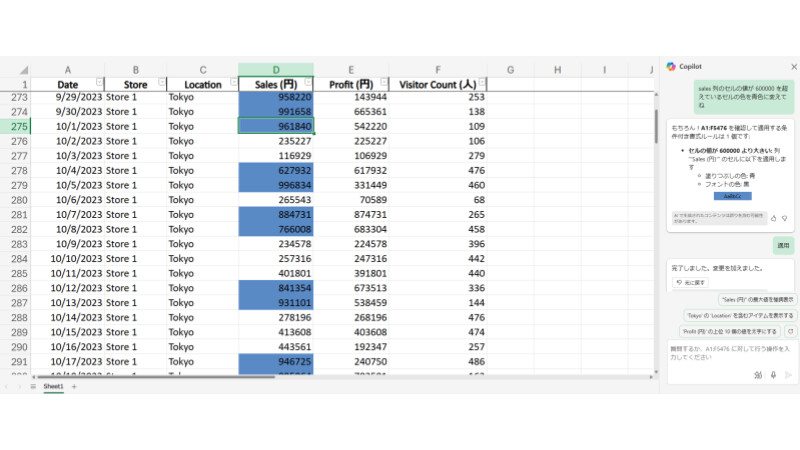Image resolution: width=800 pixels, height=450 pixels.
Task: Add a new sheet with plus icon
Action: coord(73,386)
